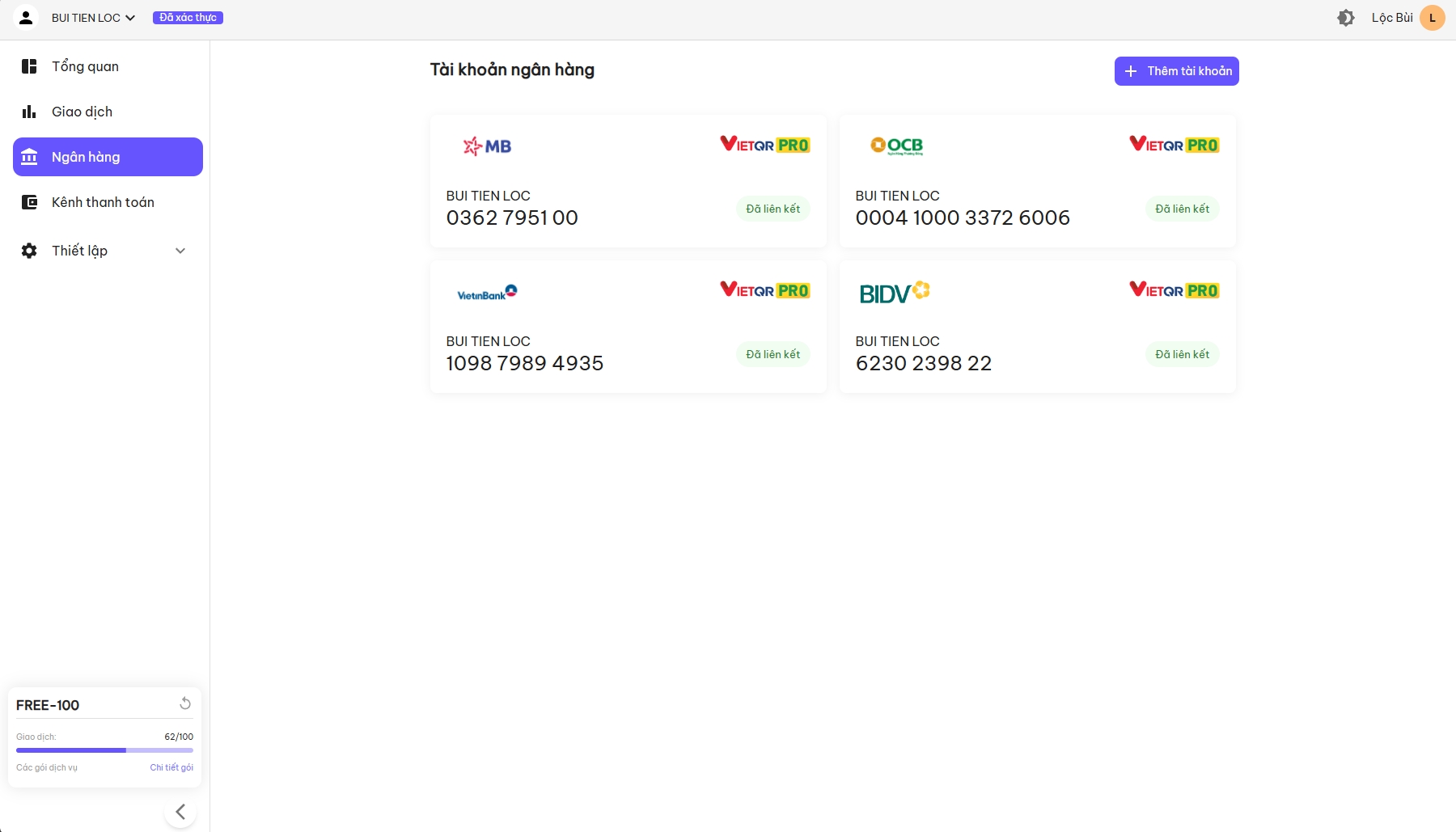Click the orange L avatar
This screenshot has width=1456, height=832.
point(1433,18)
